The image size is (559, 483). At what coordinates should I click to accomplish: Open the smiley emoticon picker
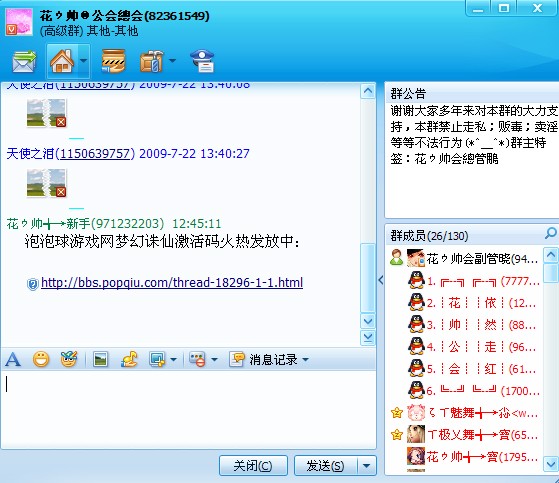pyautogui.click(x=41, y=359)
